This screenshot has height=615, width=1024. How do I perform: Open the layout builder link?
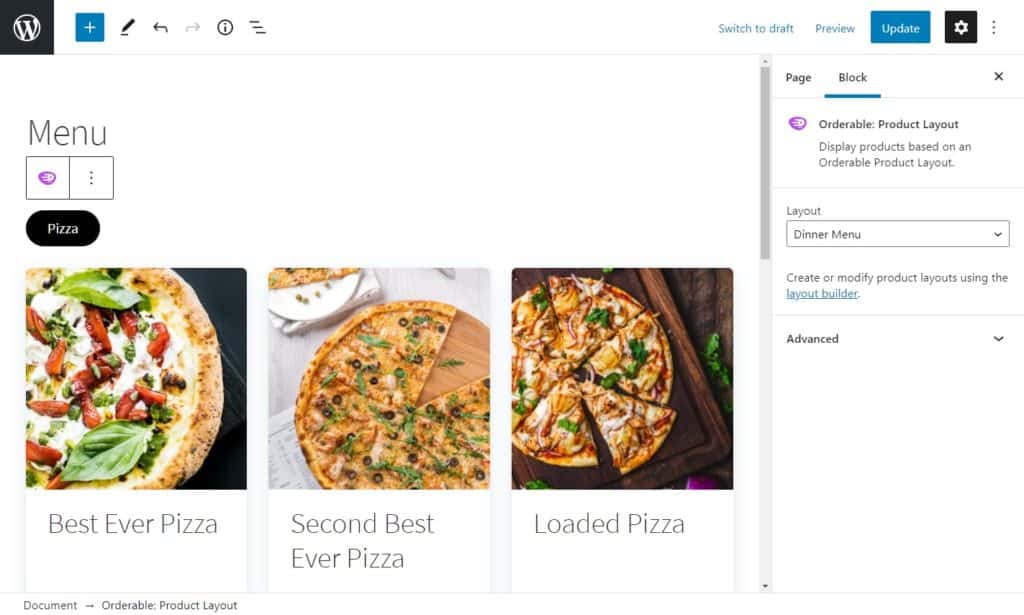[822, 293]
